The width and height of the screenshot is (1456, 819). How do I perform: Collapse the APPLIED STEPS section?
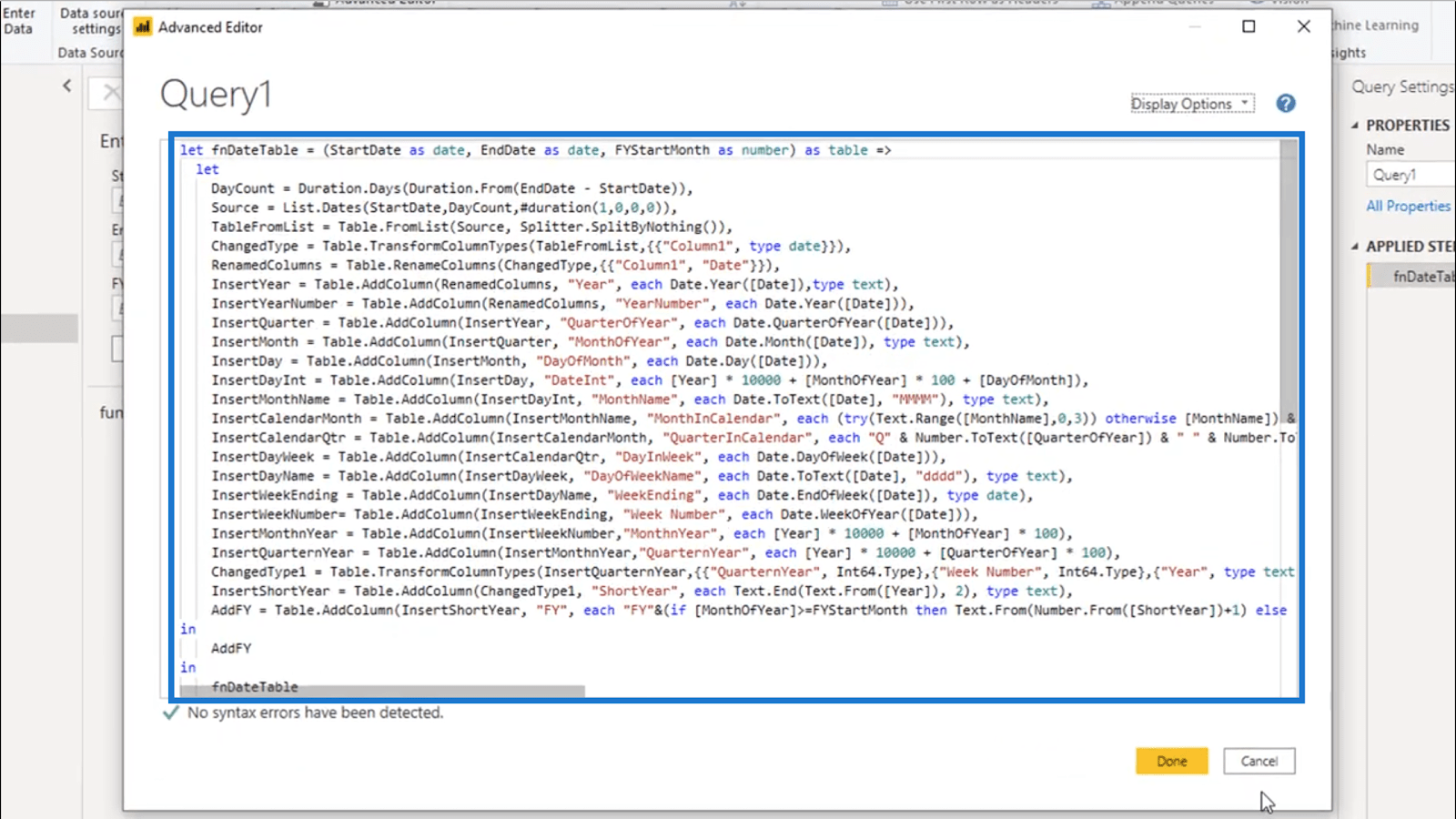[1355, 247]
